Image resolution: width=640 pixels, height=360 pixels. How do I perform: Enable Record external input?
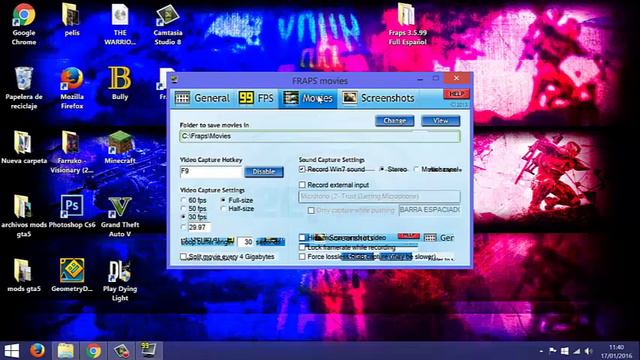[x=302, y=185]
